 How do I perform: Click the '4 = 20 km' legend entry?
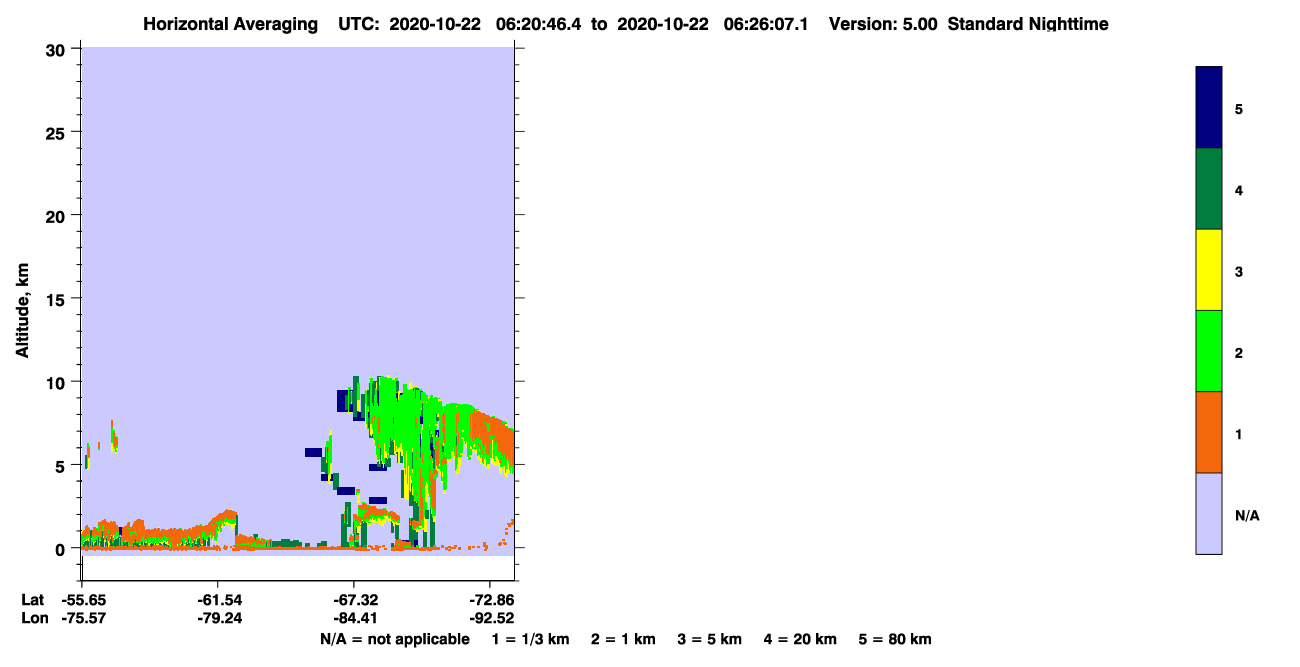(801, 639)
